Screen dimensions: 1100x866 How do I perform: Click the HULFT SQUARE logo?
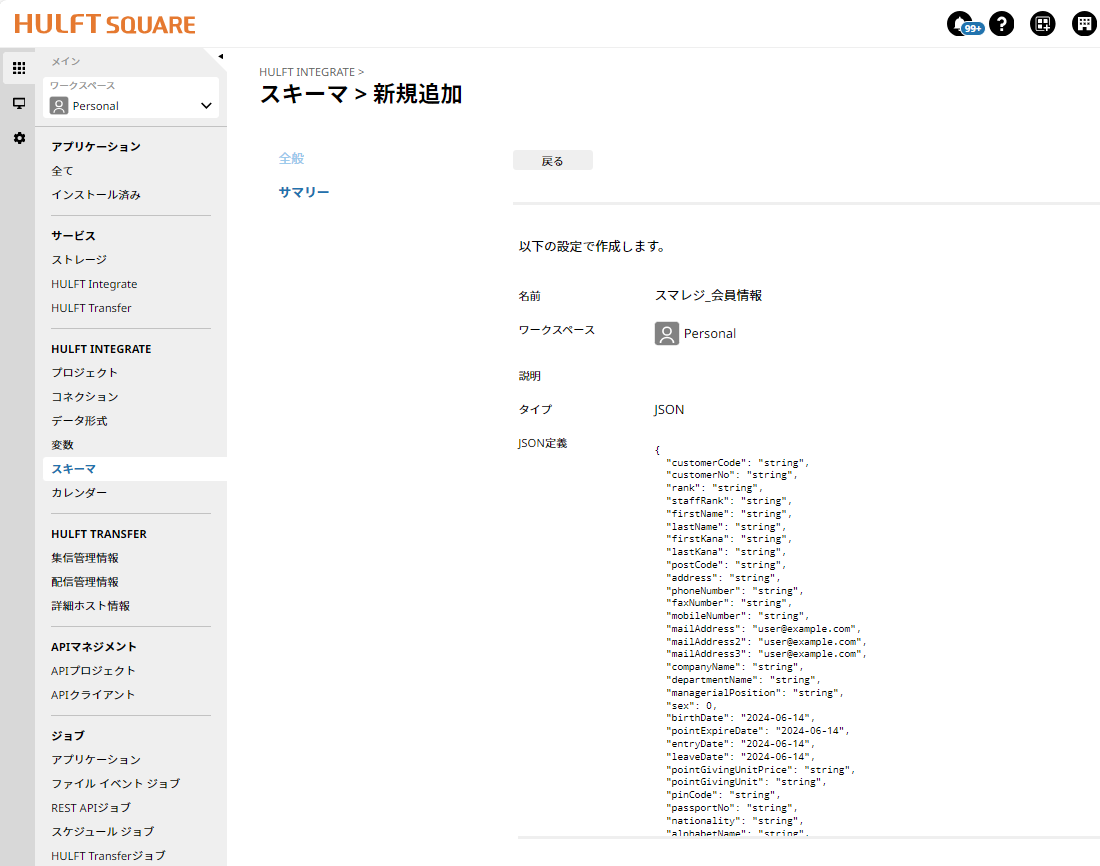coord(105,24)
